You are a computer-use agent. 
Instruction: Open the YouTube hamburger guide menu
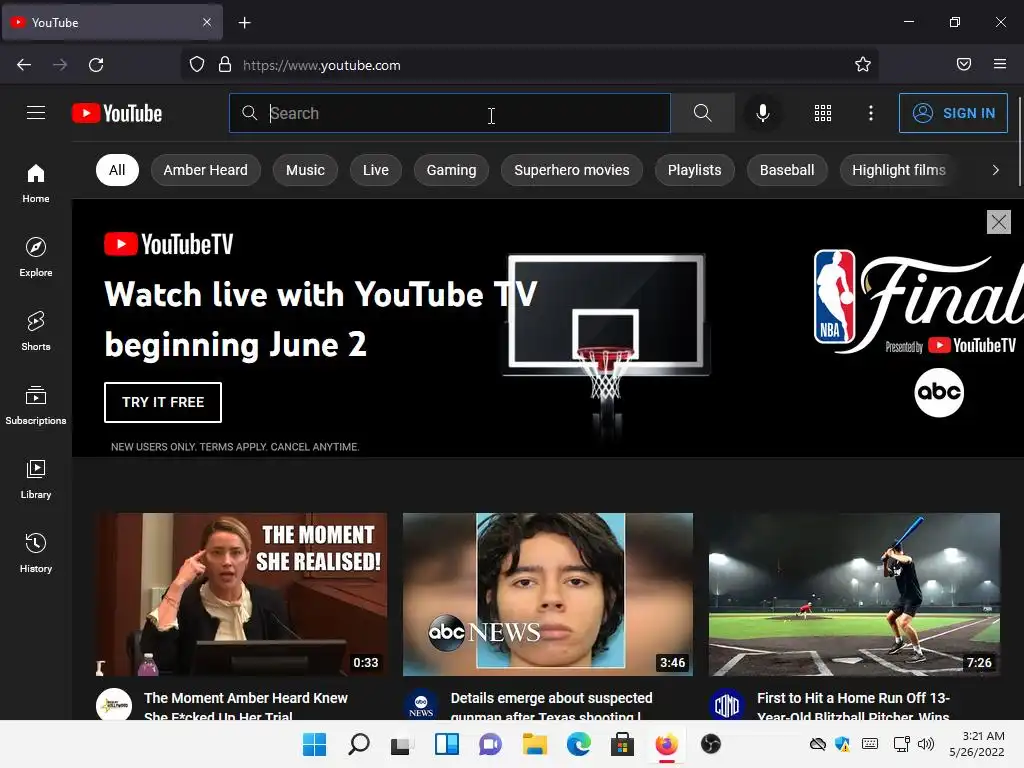tap(36, 113)
